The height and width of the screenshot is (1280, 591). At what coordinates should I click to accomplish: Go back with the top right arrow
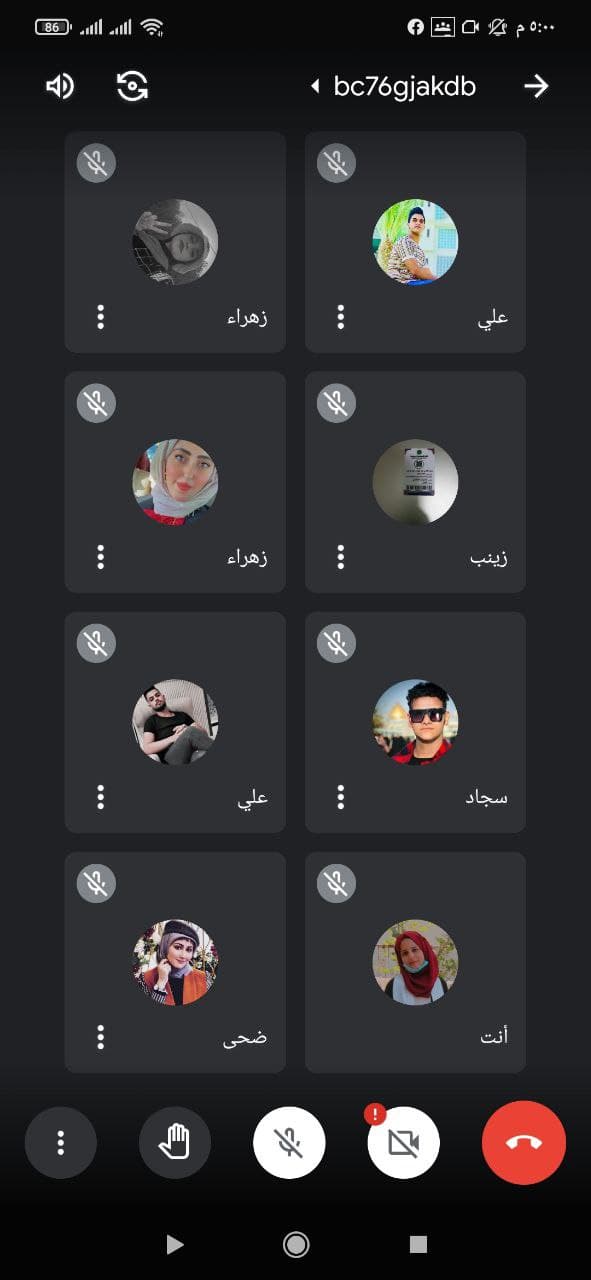point(537,86)
